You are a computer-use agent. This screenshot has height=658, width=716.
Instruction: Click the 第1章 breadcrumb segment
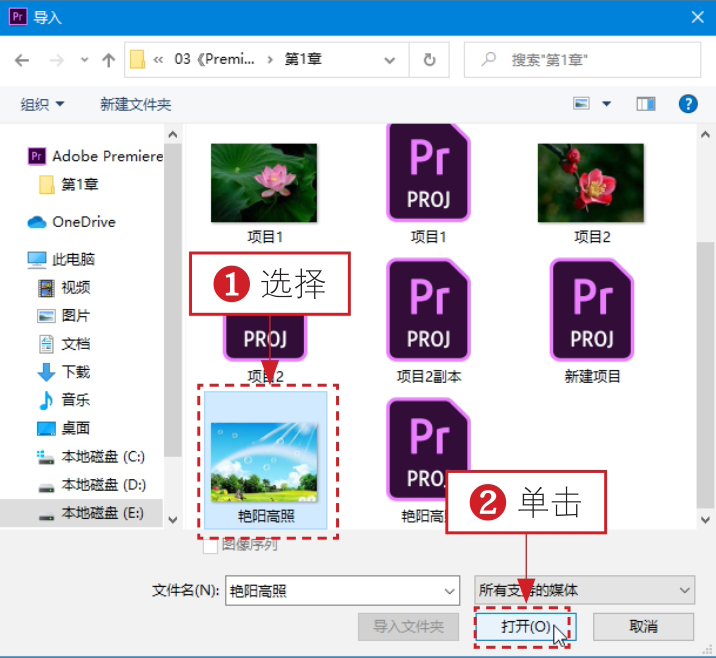point(303,59)
